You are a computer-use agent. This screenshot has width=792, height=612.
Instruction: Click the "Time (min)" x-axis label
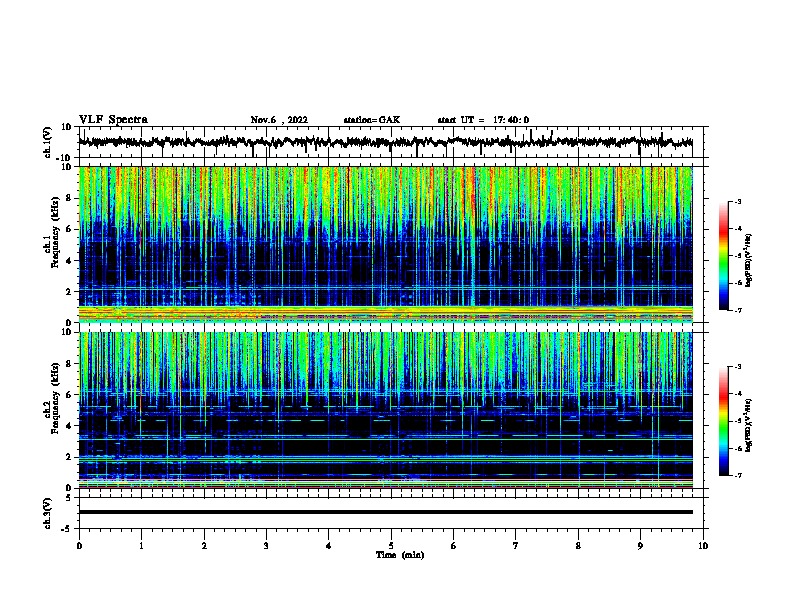(x=400, y=555)
